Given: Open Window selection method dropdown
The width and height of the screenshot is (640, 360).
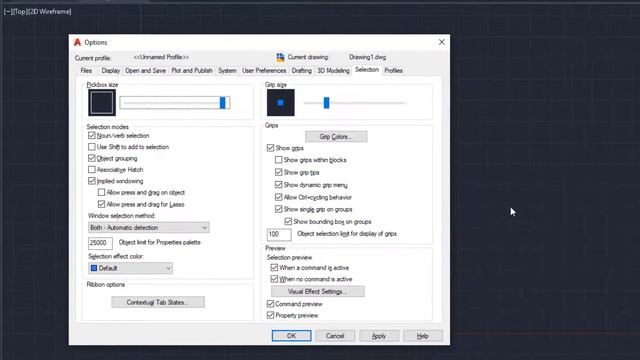Looking at the screenshot, I should [149, 227].
